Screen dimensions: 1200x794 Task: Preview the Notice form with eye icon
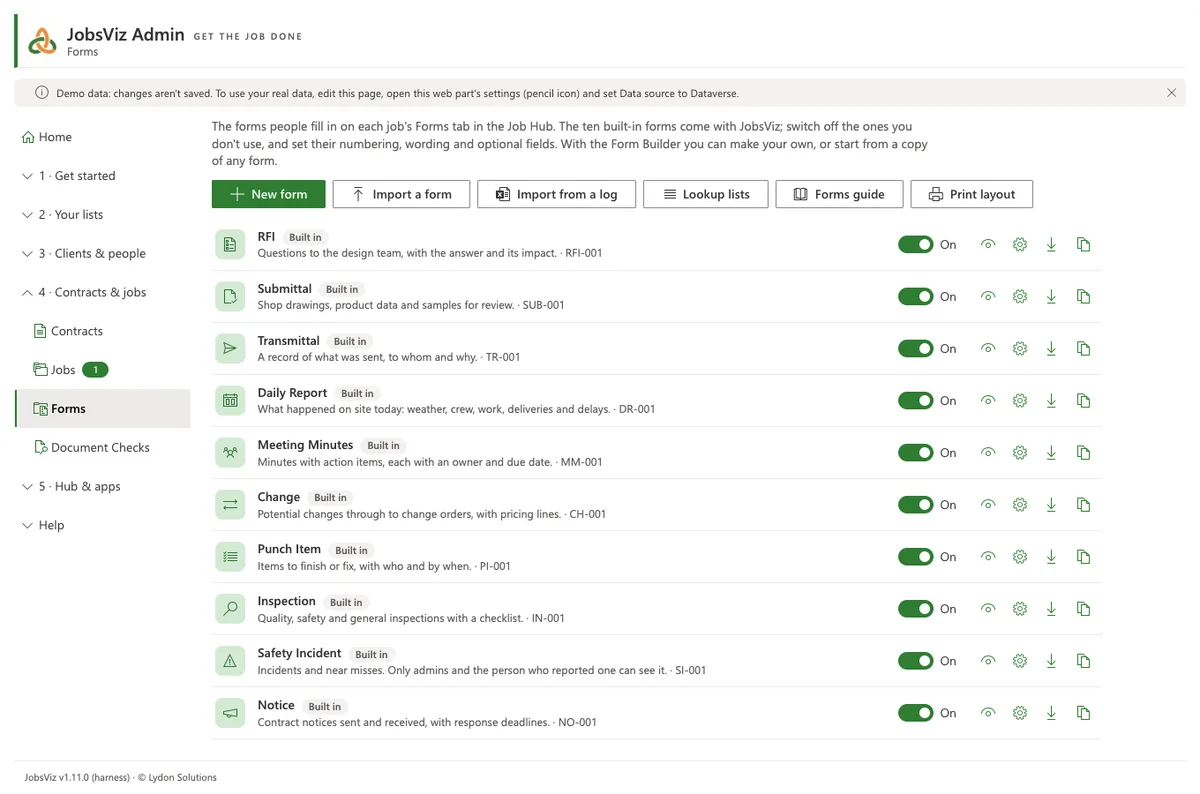[x=988, y=712]
